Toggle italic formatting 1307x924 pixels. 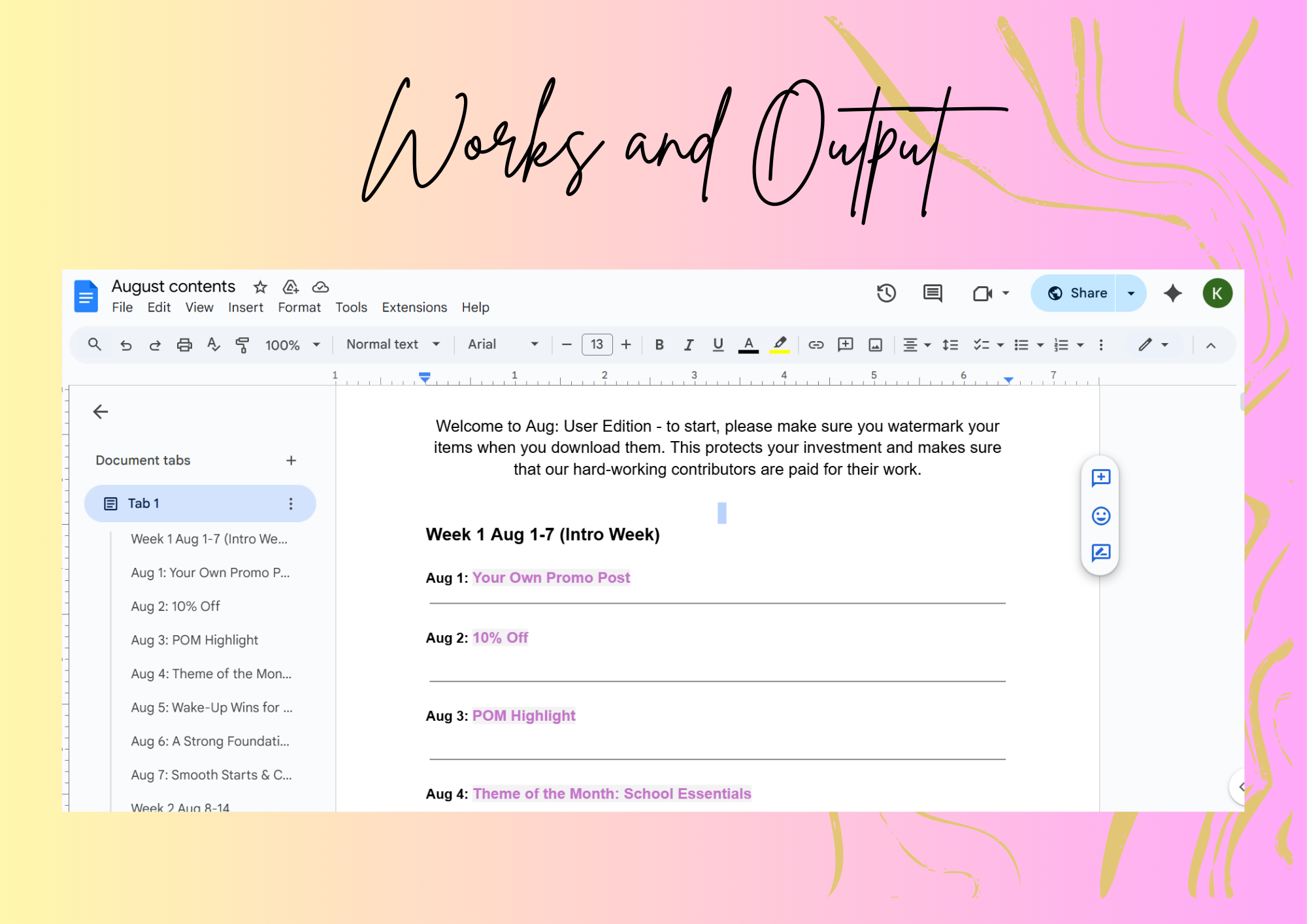pos(688,344)
